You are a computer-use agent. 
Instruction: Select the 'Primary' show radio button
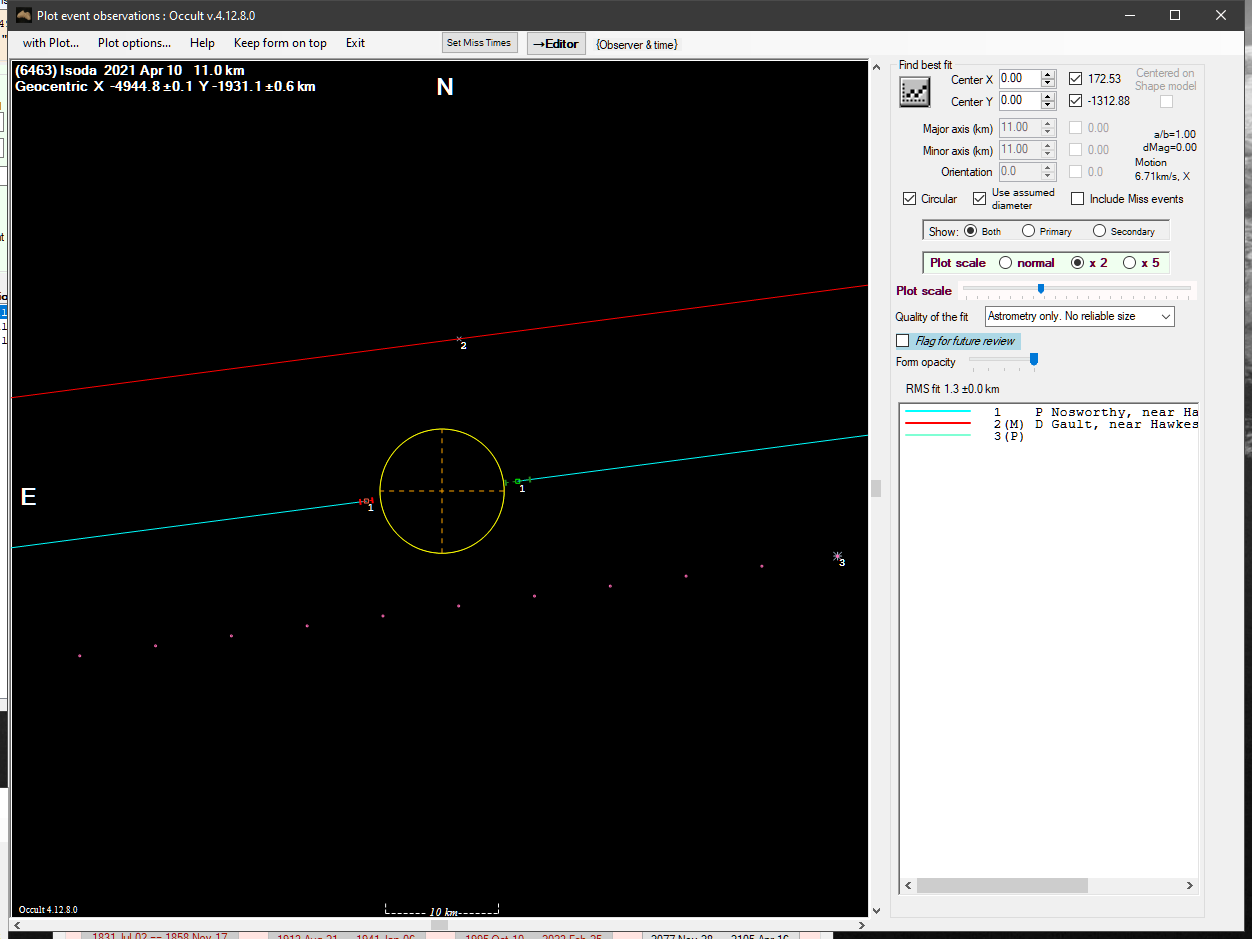(1028, 231)
